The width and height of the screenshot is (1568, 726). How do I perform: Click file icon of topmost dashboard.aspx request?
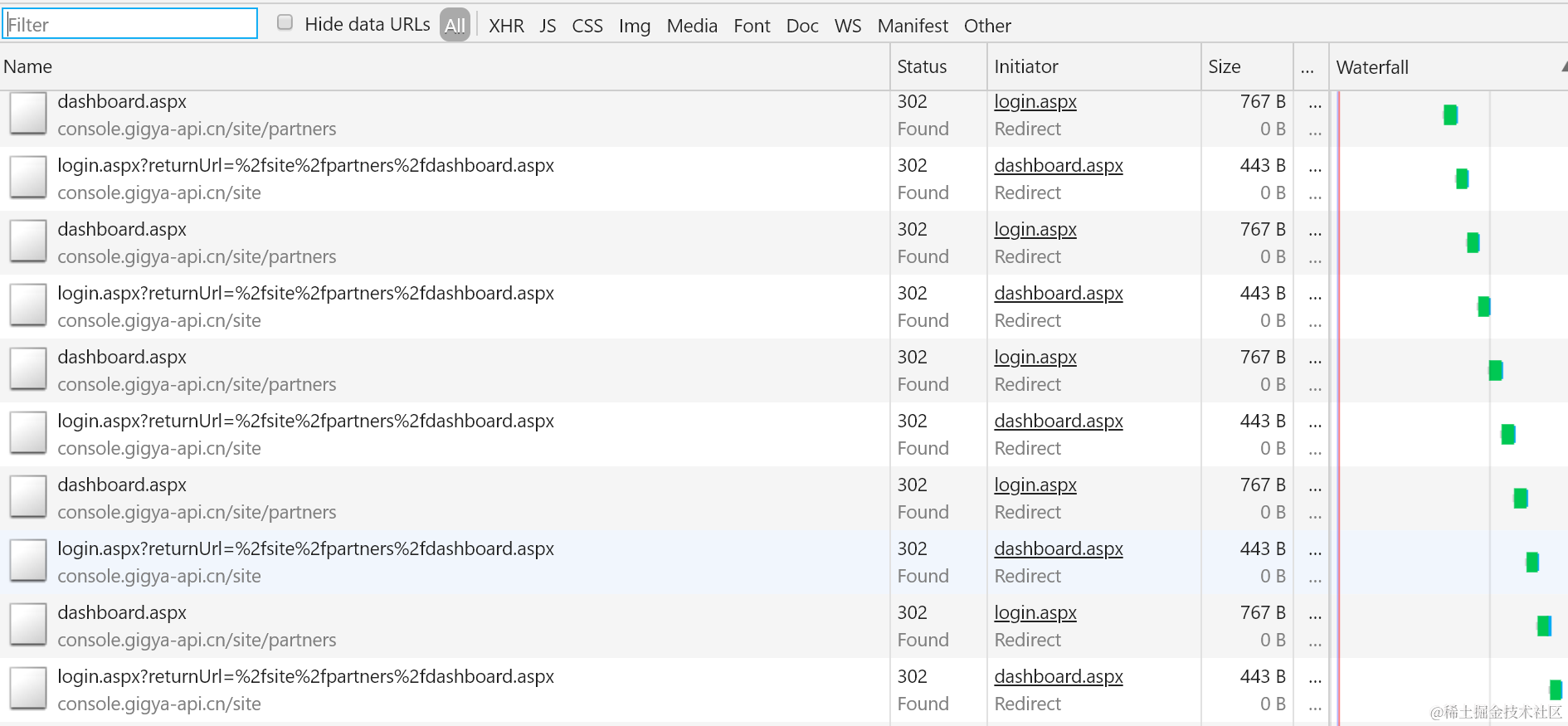point(28,114)
